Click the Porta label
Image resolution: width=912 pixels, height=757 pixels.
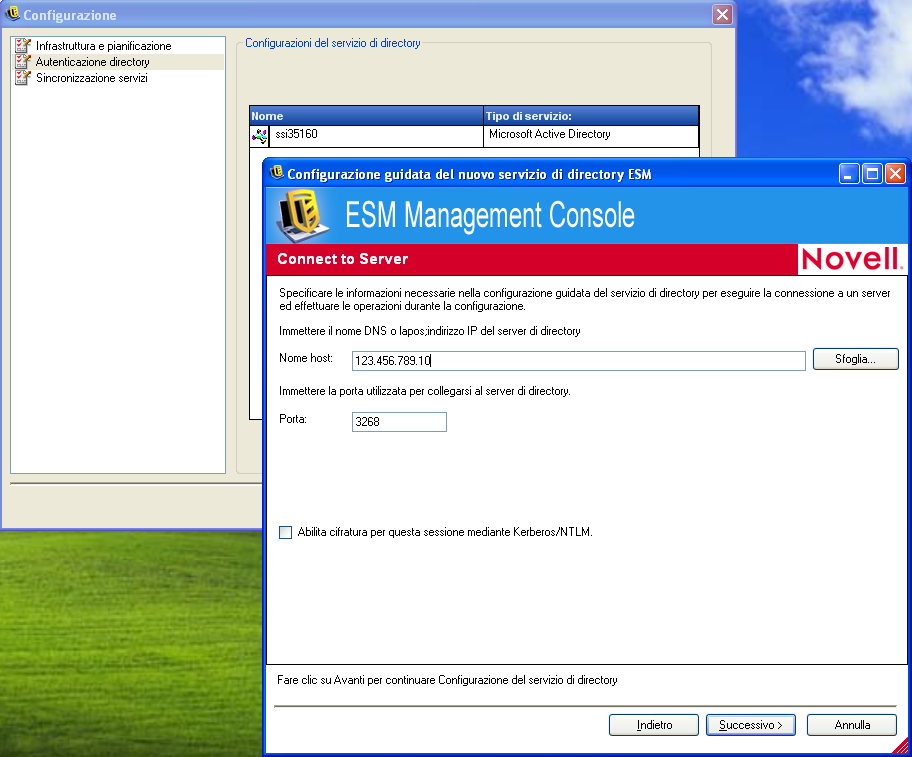293,419
